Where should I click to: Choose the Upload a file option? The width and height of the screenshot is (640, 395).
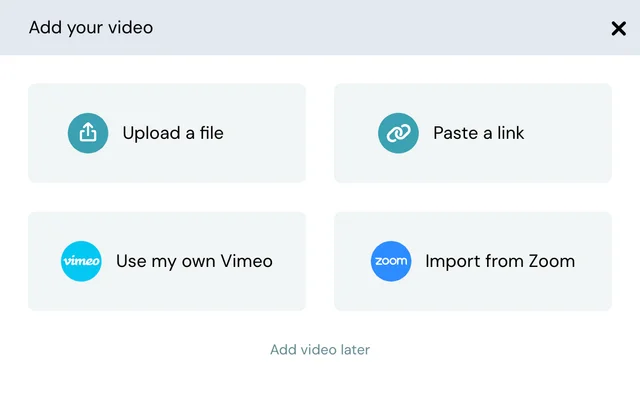pyautogui.click(x=167, y=133)
